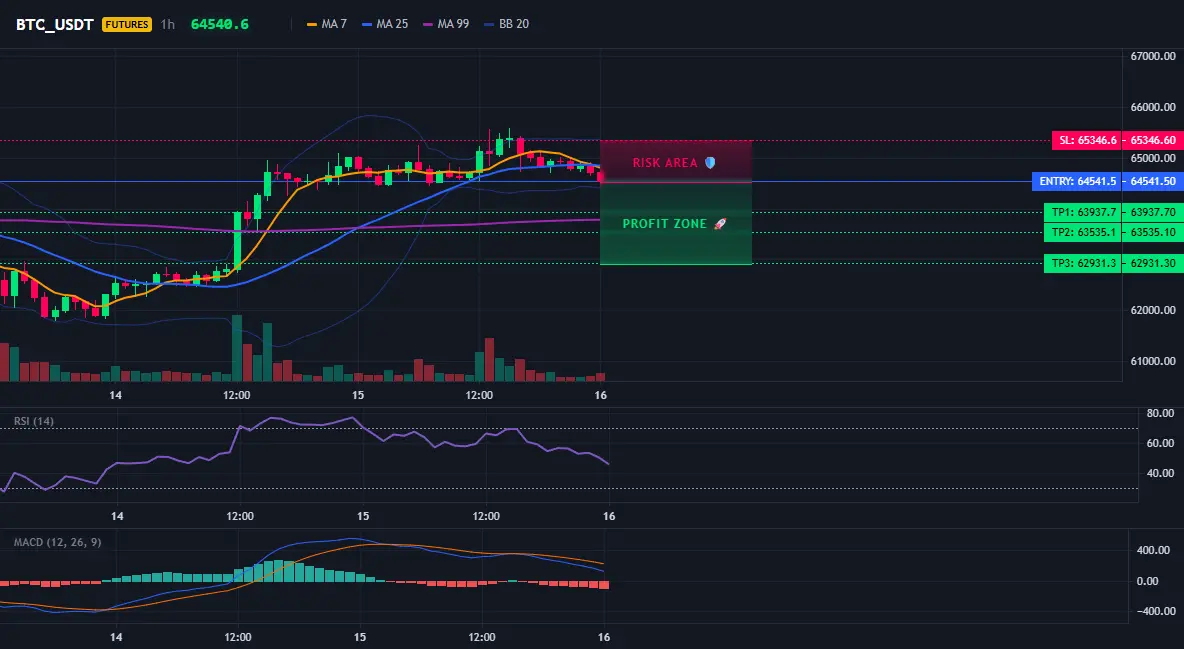Click the MACD (12, 26, 9) indicator title

(x=57, y=542)
